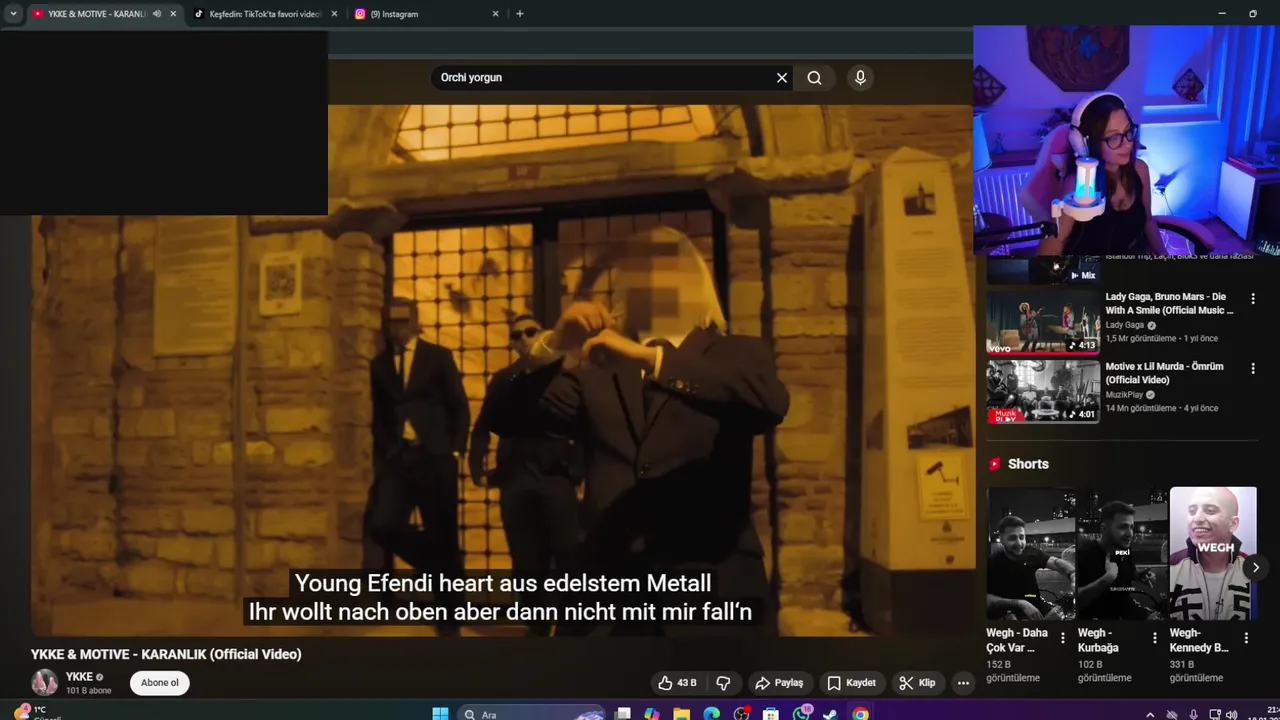Switch to the TikTok Keşfedin tab
1280x720 pixels.
point(265,14)
